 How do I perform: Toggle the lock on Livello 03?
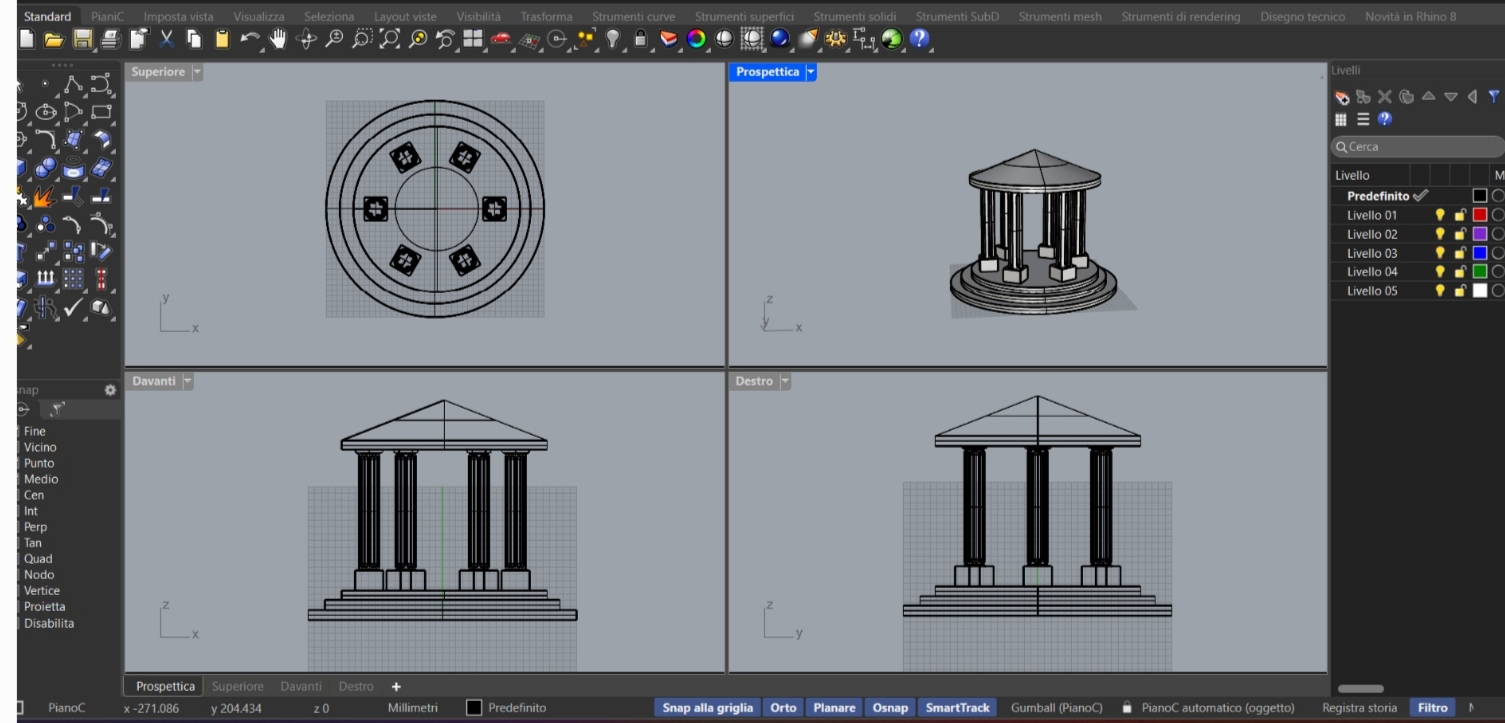click(x=1460, y=253)
